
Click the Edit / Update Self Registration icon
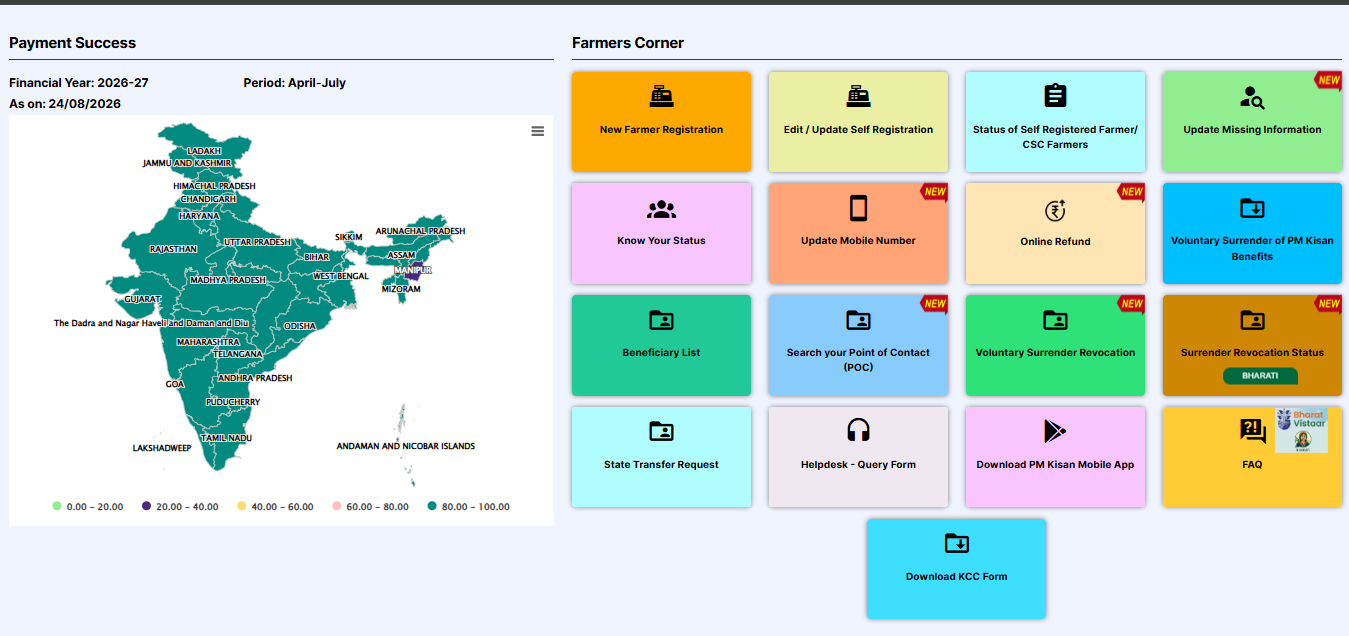pos(858,96)
